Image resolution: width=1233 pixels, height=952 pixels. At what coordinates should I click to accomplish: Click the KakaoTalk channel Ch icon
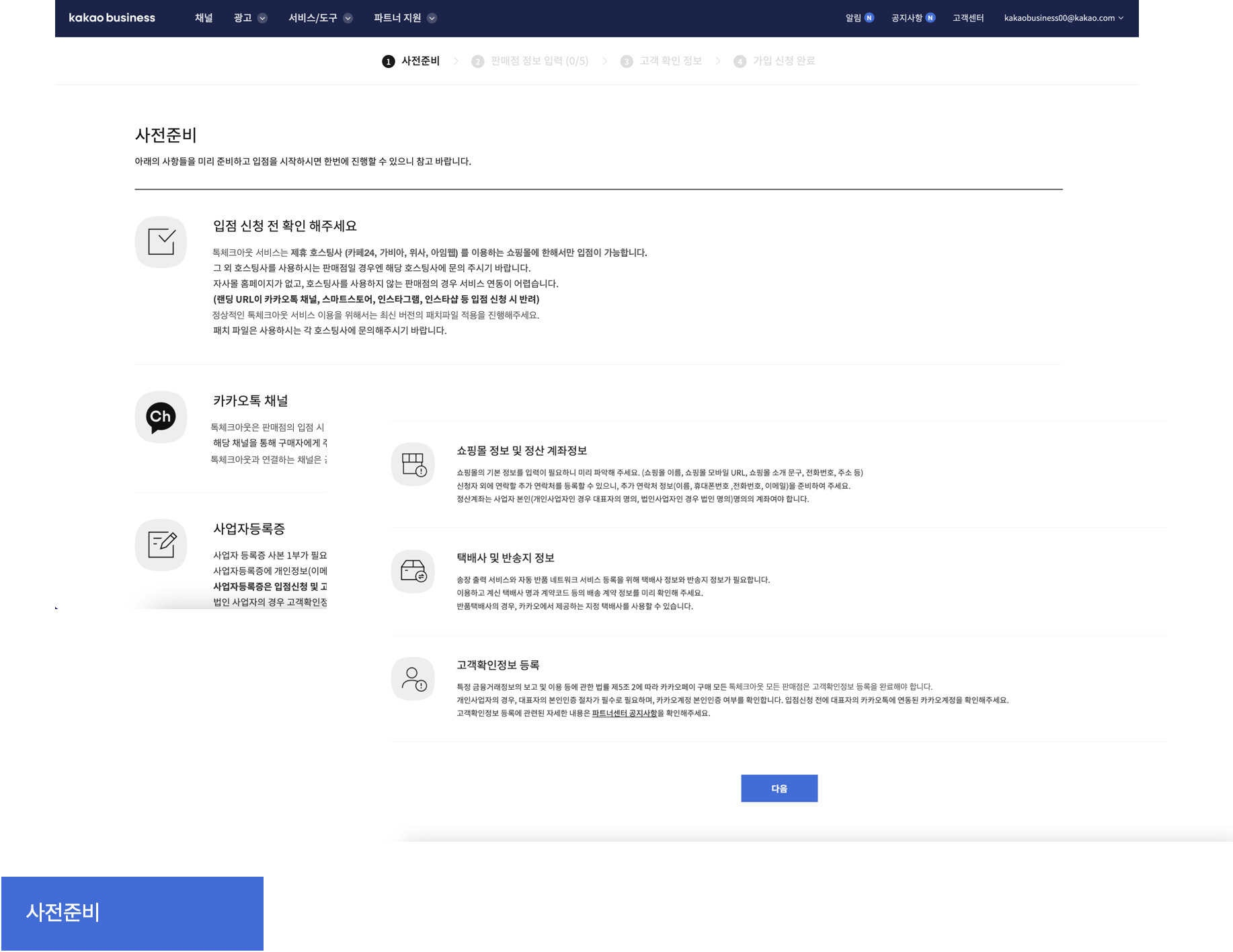point(161,417)
